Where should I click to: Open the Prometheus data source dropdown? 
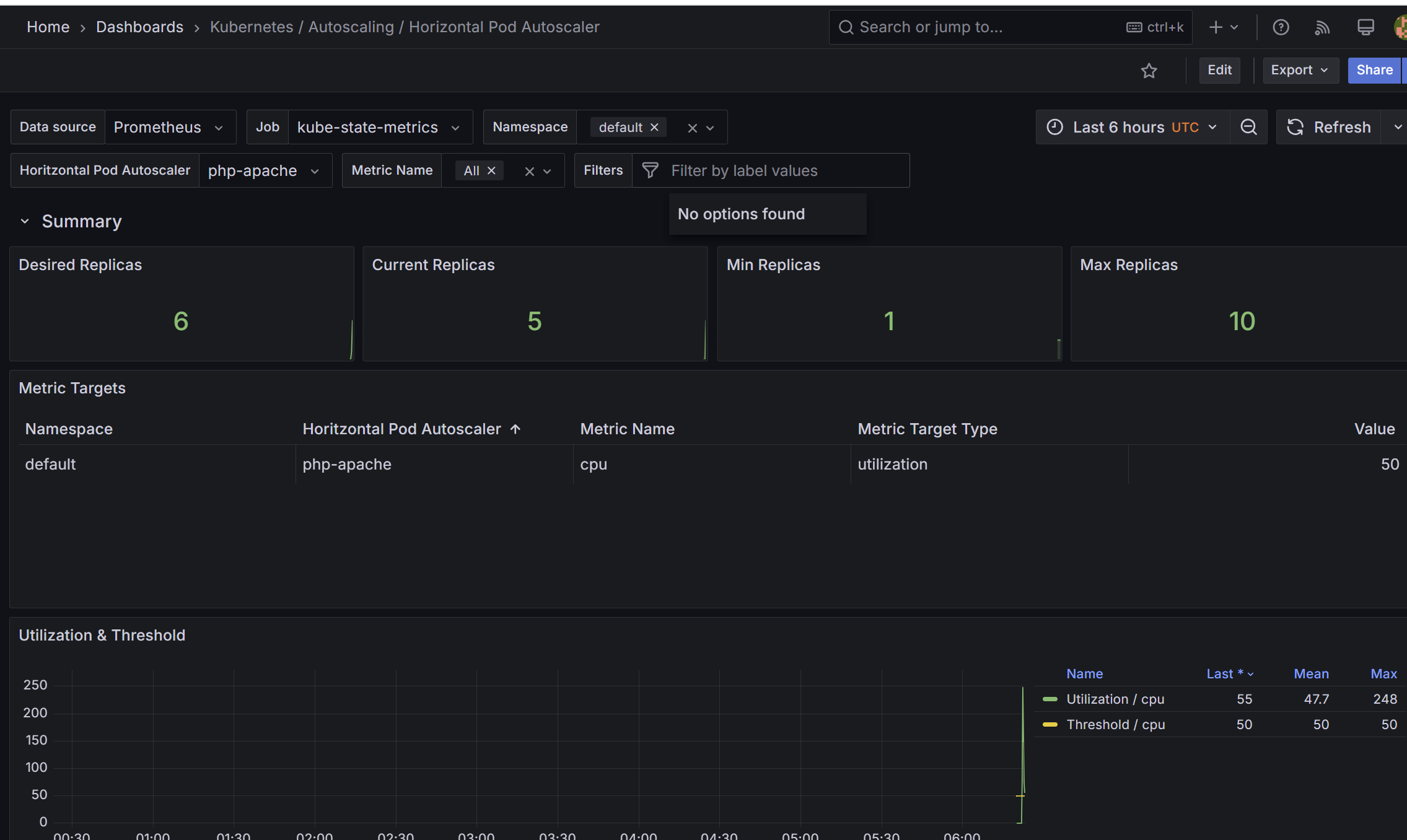[x=170, y=127]
